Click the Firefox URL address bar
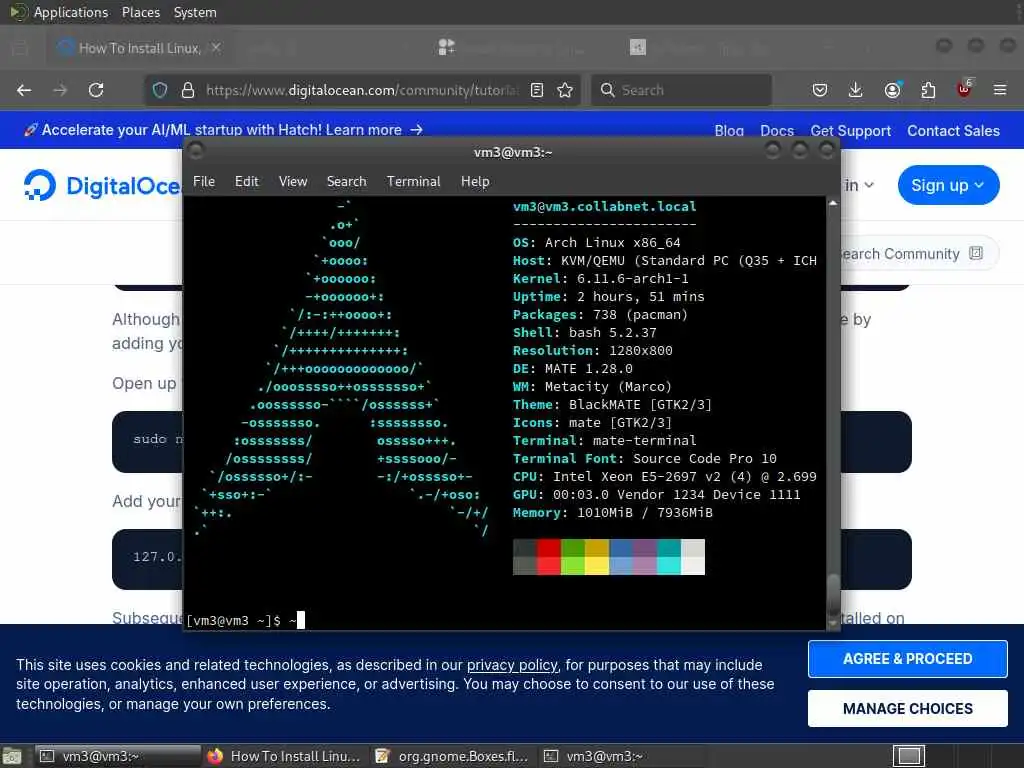The image size is (1024, 768). click(362, 90)
